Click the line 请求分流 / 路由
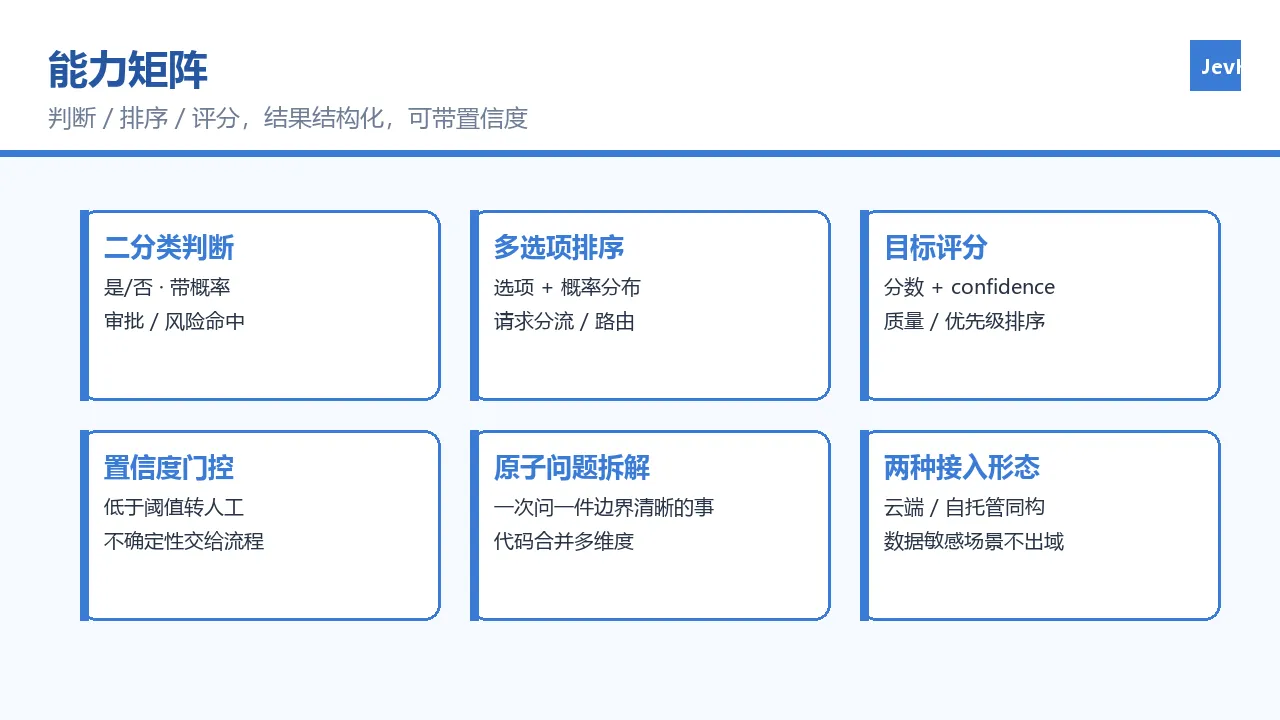The width and height of the screenshot is (1280, 720). pyautogui.click(x=564, y=321)
